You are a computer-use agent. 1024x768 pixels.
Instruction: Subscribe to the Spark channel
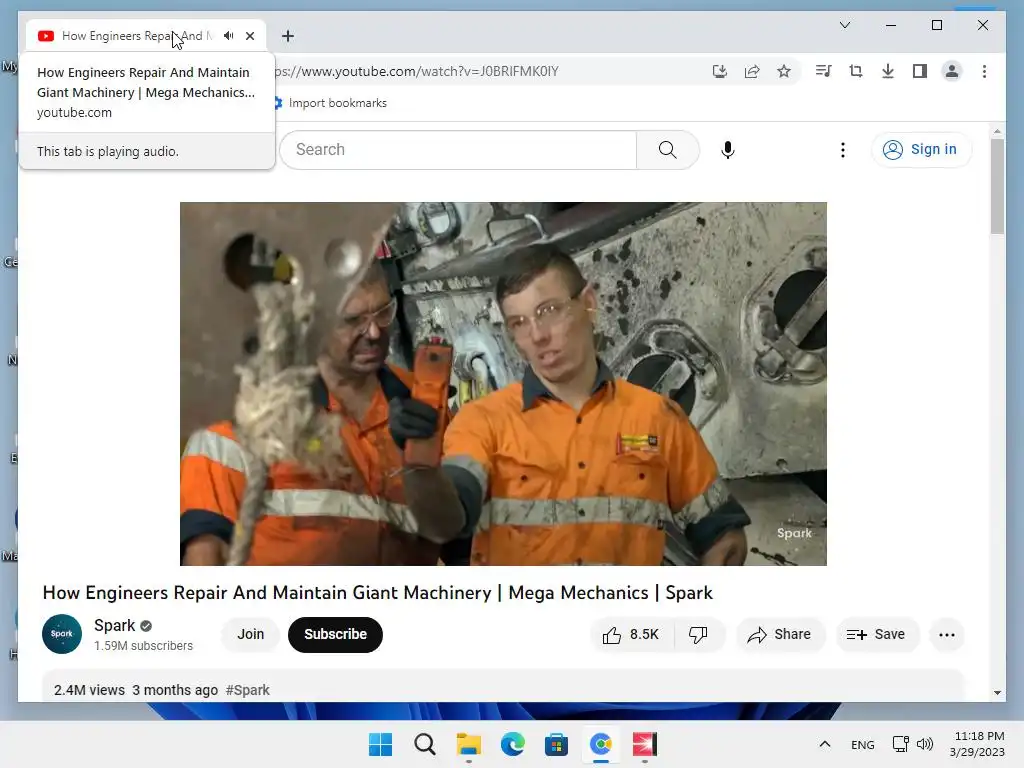[x=335, y=634]
